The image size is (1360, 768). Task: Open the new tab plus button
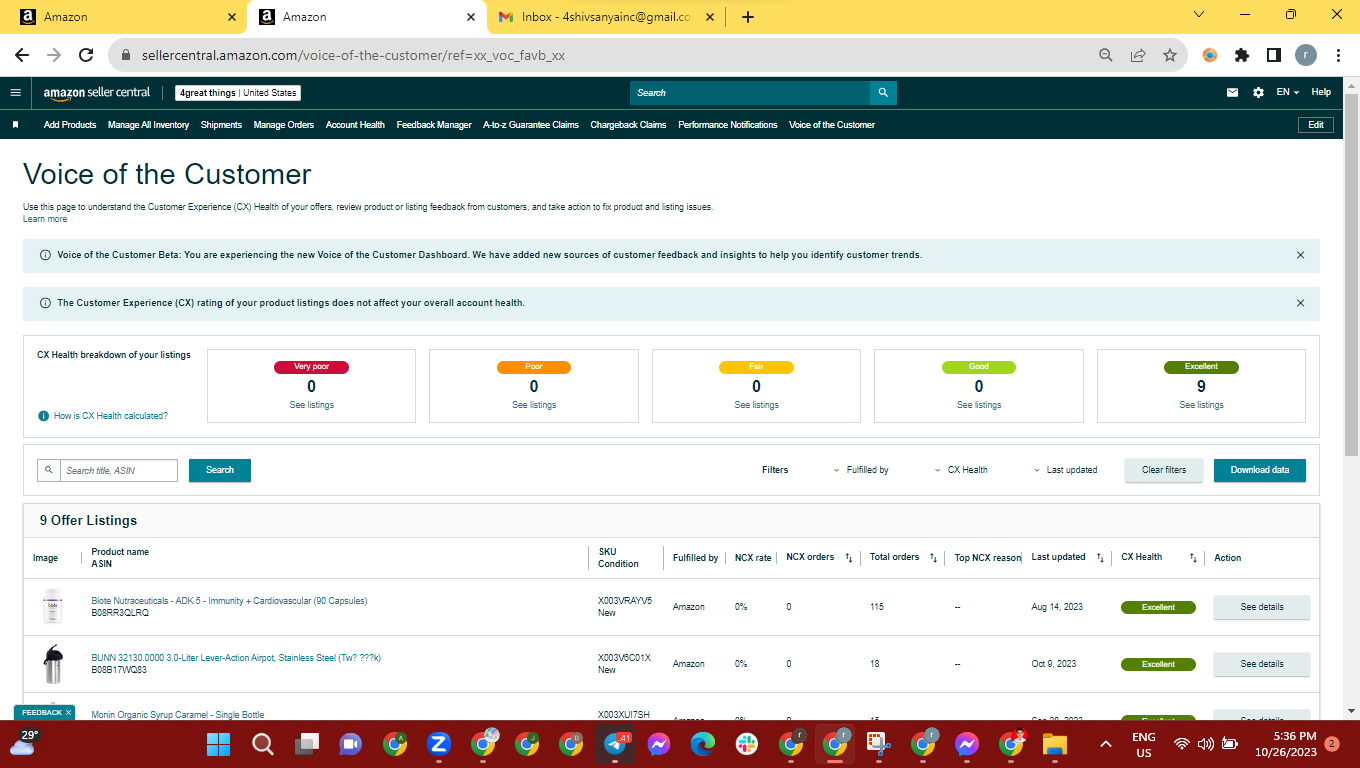coord(748,16)
